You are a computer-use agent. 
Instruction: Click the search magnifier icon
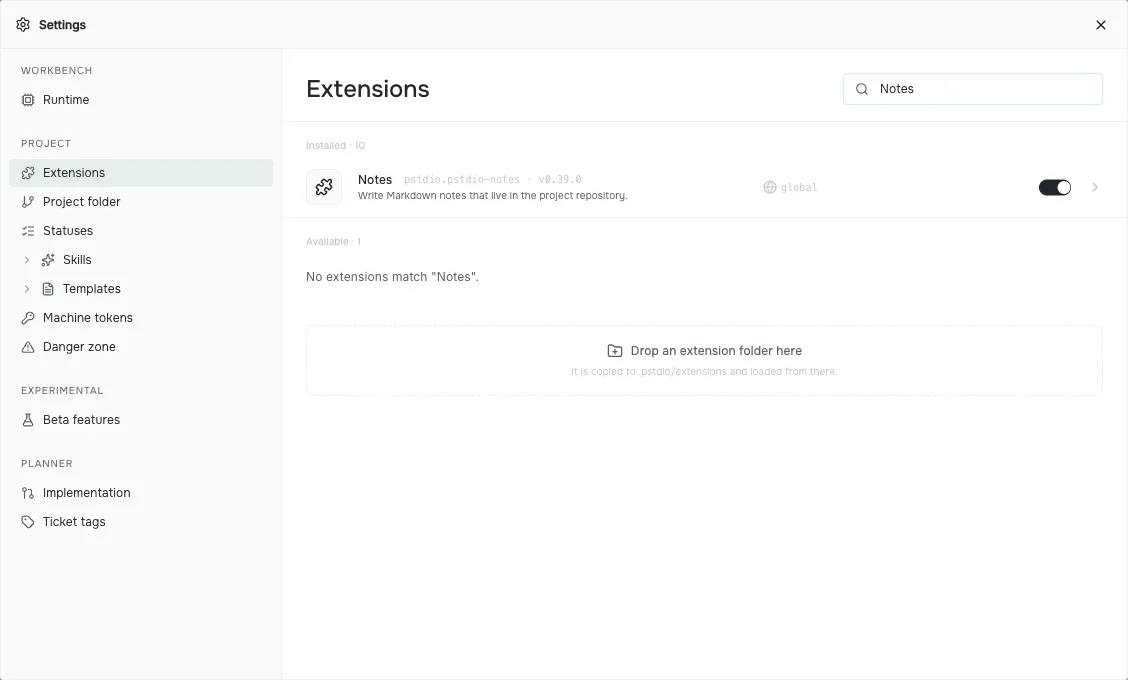tap(862, 89)
